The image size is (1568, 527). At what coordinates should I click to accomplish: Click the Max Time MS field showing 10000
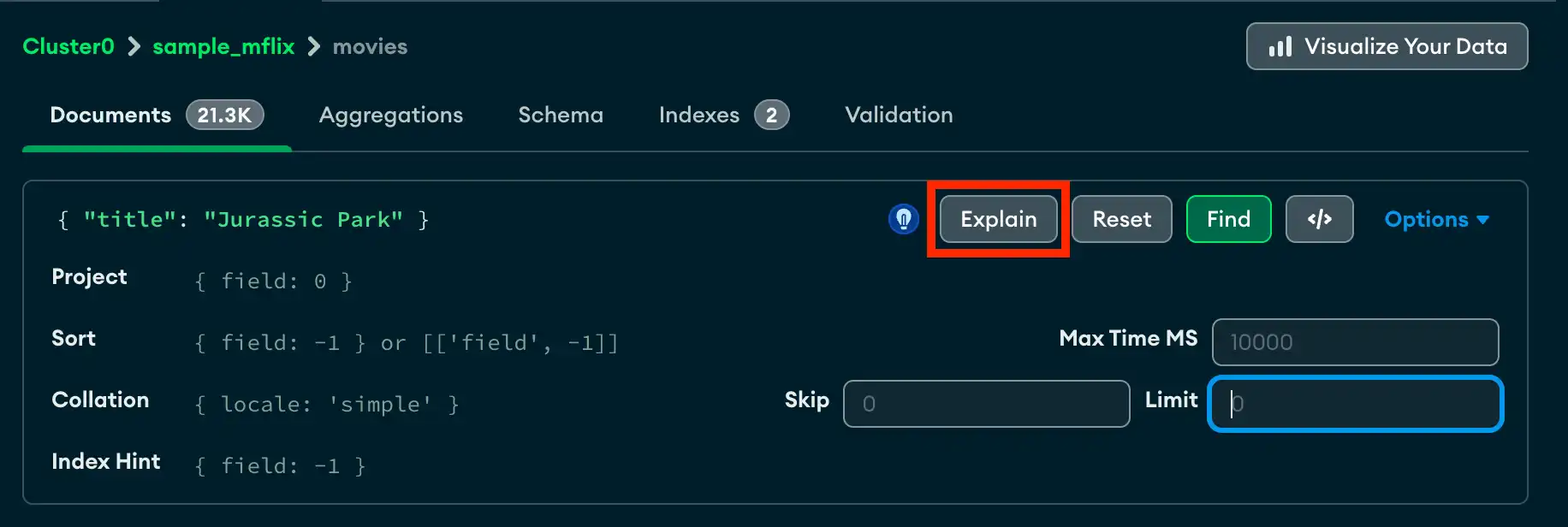point(1355,342)
